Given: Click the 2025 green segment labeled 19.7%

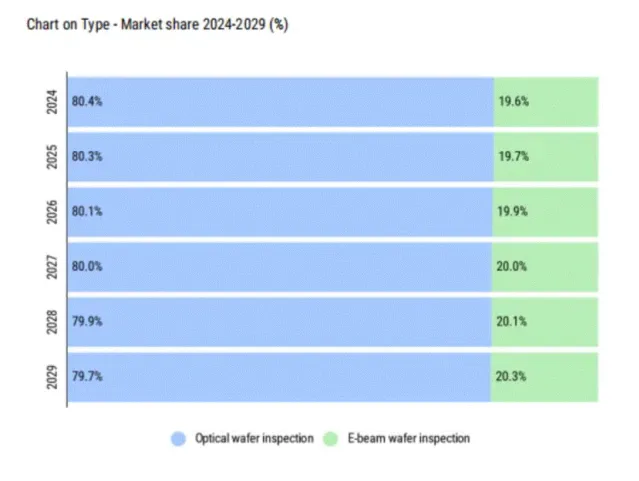Looking at the screenshot, I should (x=546, y=157).
